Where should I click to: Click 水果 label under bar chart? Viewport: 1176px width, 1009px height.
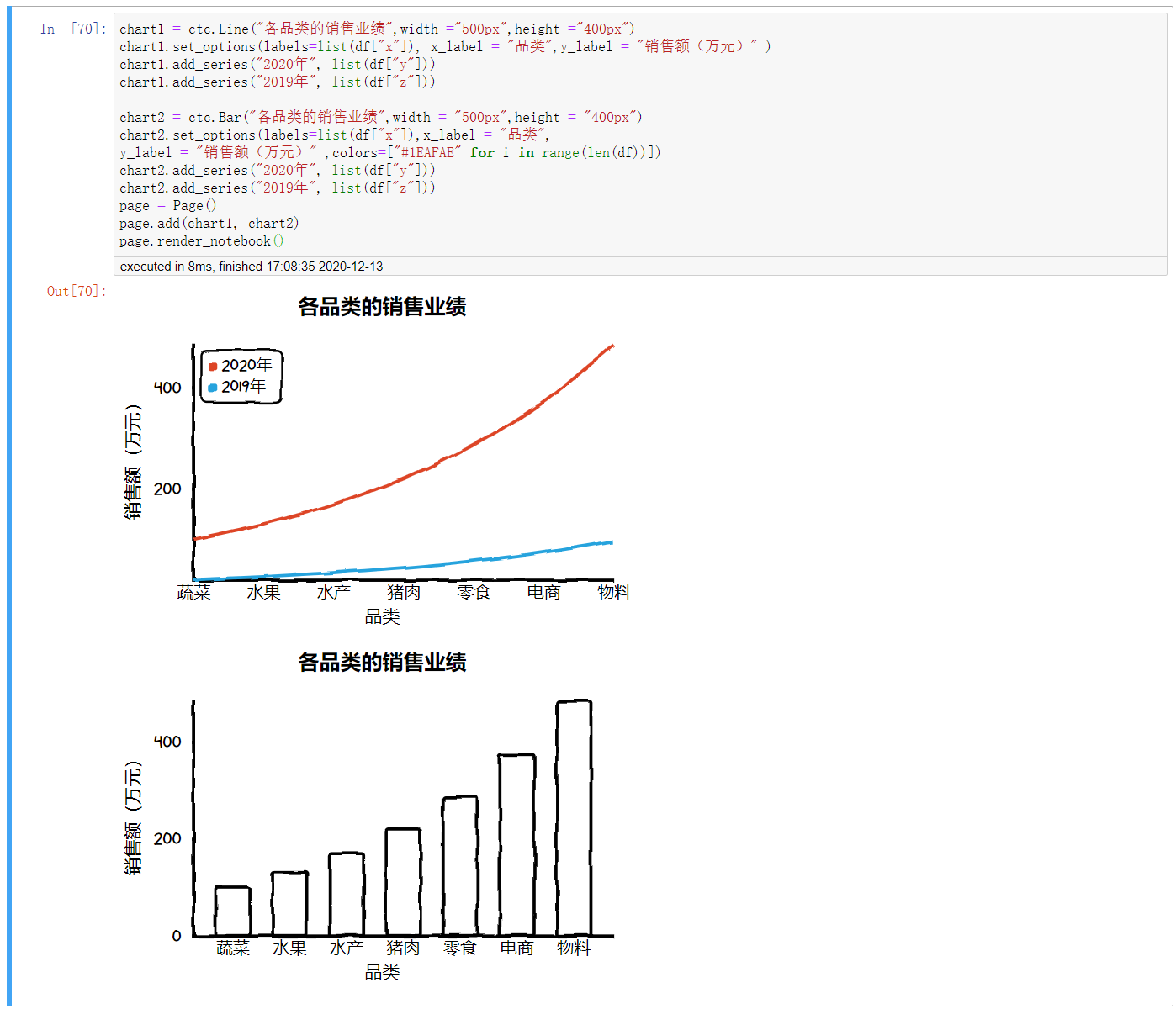coord(289,948)
